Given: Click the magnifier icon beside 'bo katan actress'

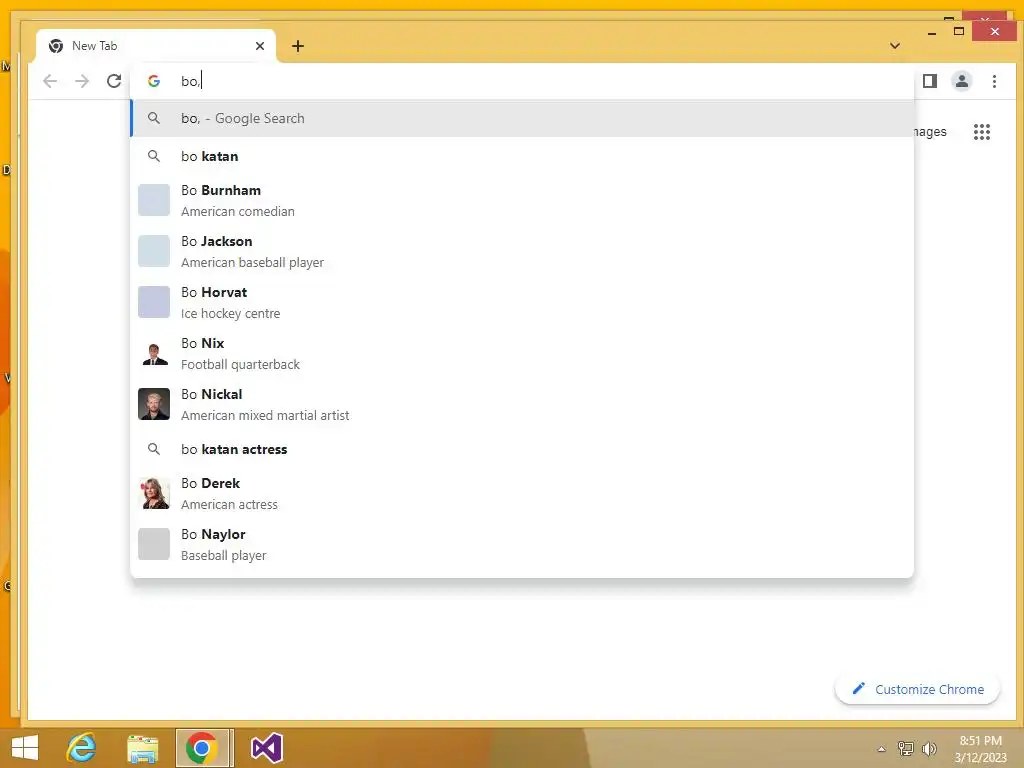Looking at the screenshot, I should [154, 449].
